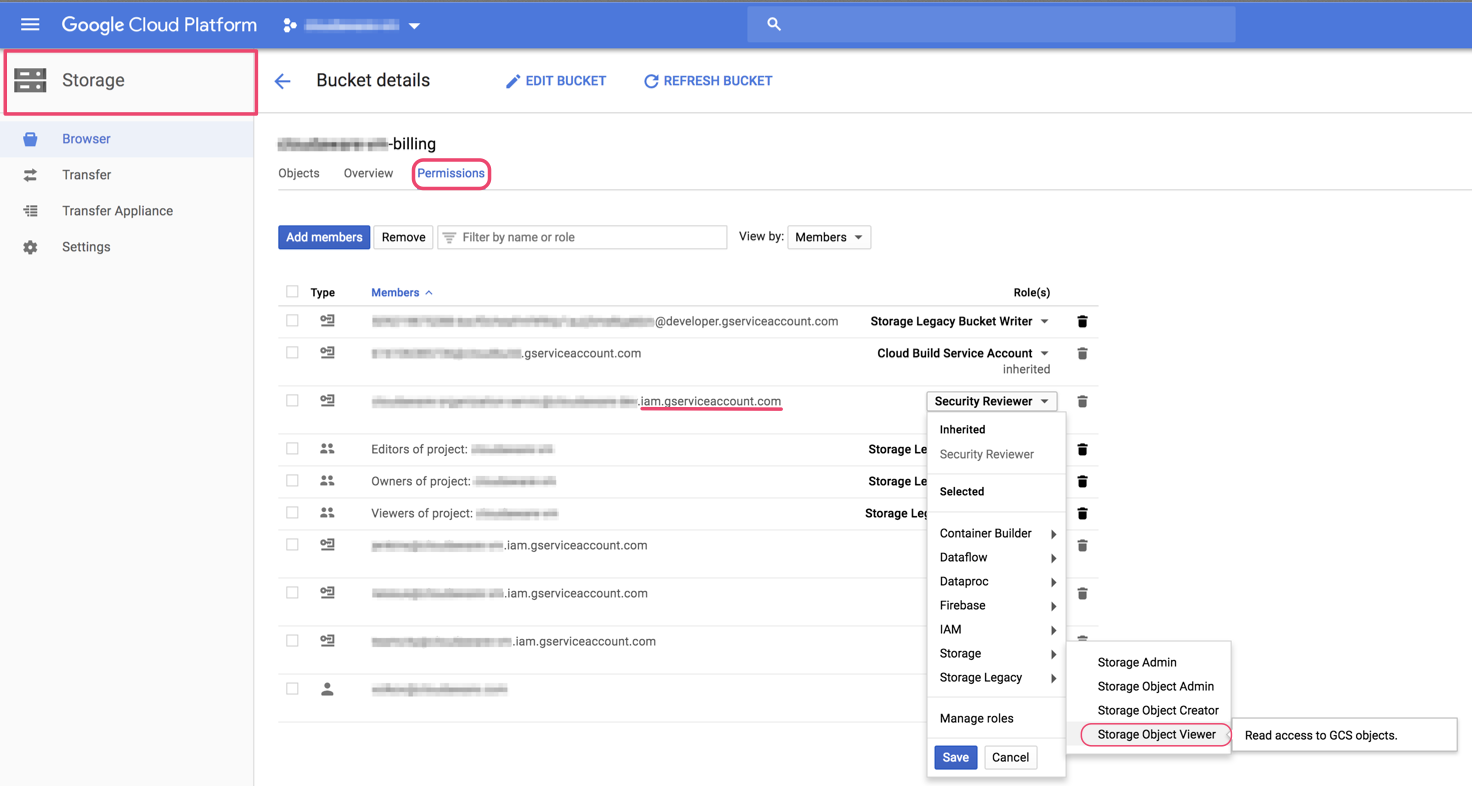Click the Transfer arrows icon in sidebar
This screenshot has height=786, width=1472.
pos(30,175)
